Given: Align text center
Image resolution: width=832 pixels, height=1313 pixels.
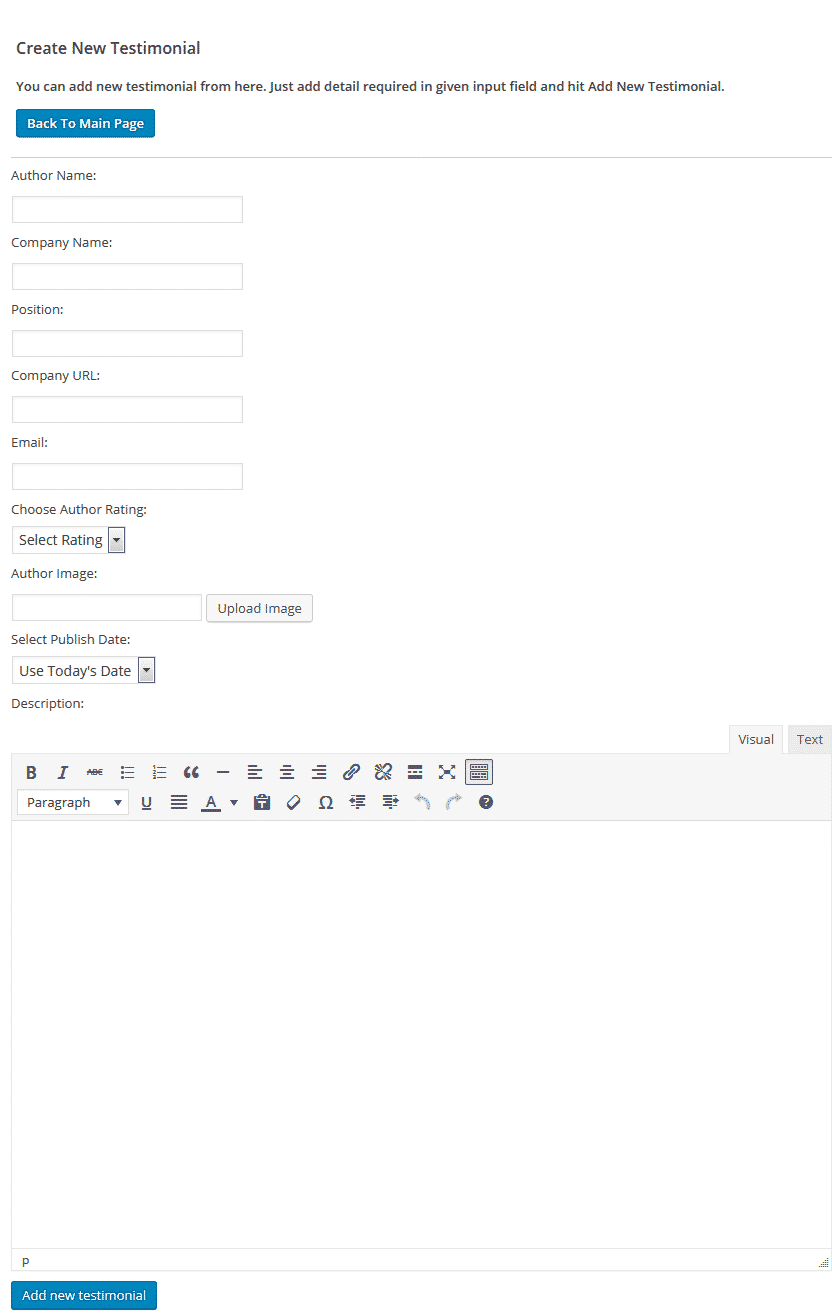Looking at the screenshot, I should click(287, 772).
